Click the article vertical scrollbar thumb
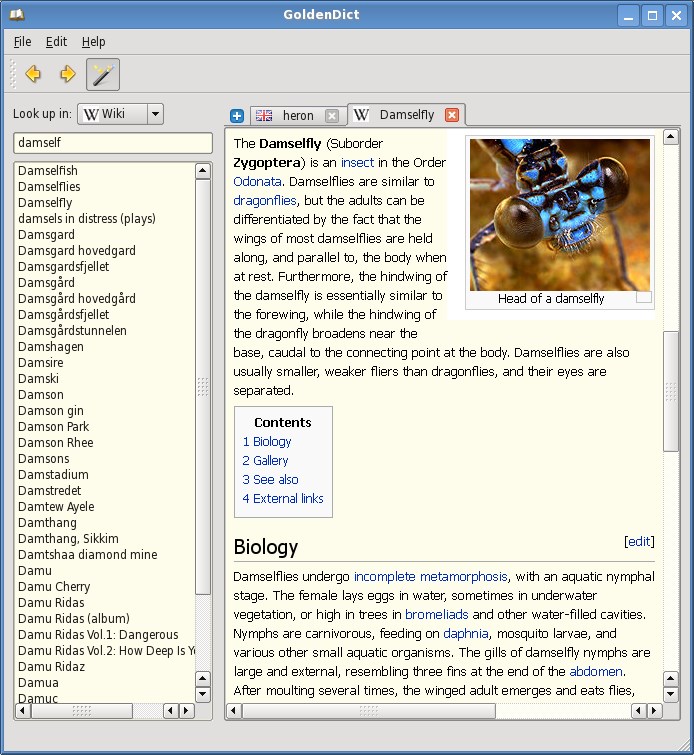 click(x=670, y=391)
